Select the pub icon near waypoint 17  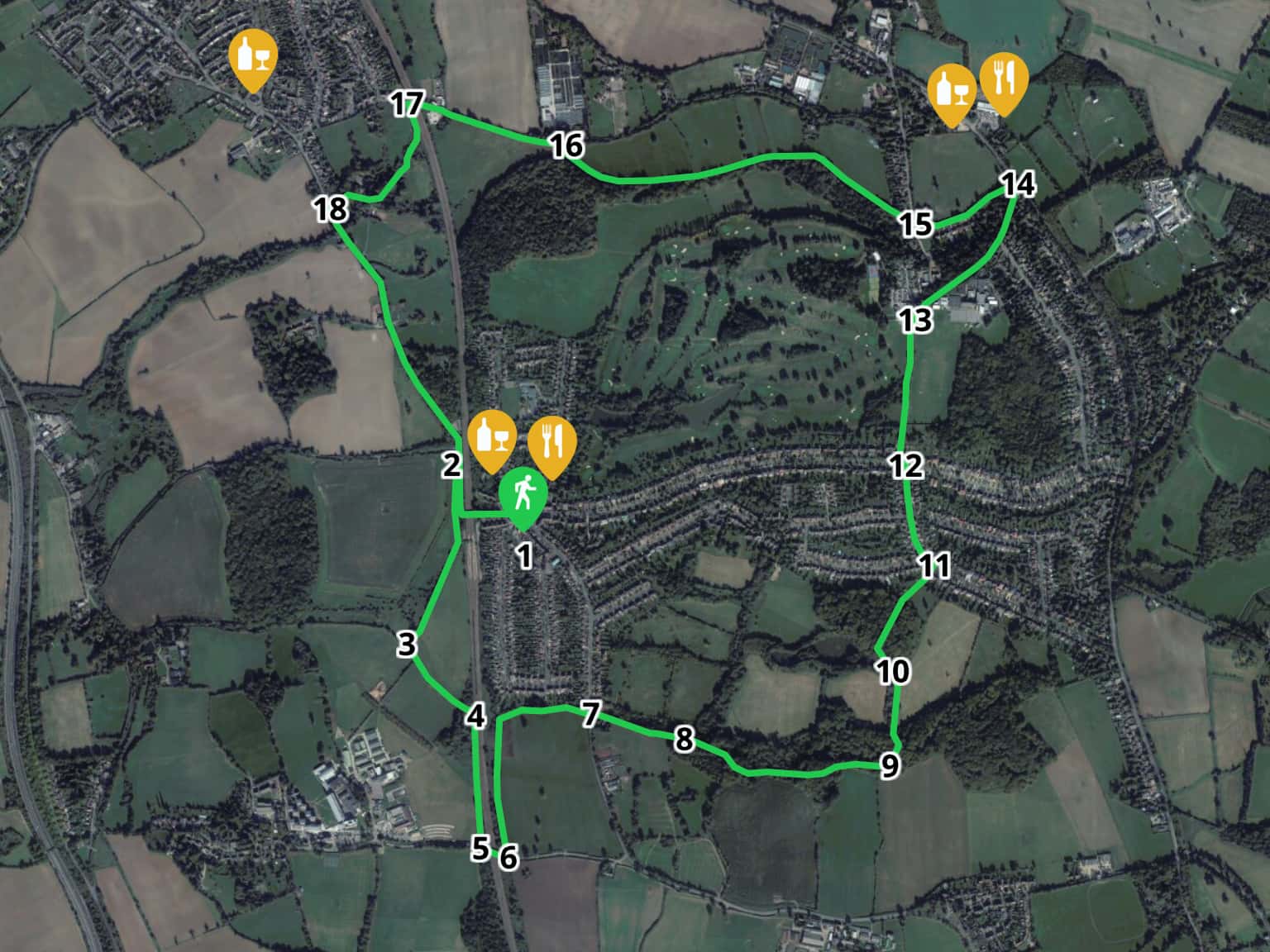pyautogui.click(x=253, y=60)
